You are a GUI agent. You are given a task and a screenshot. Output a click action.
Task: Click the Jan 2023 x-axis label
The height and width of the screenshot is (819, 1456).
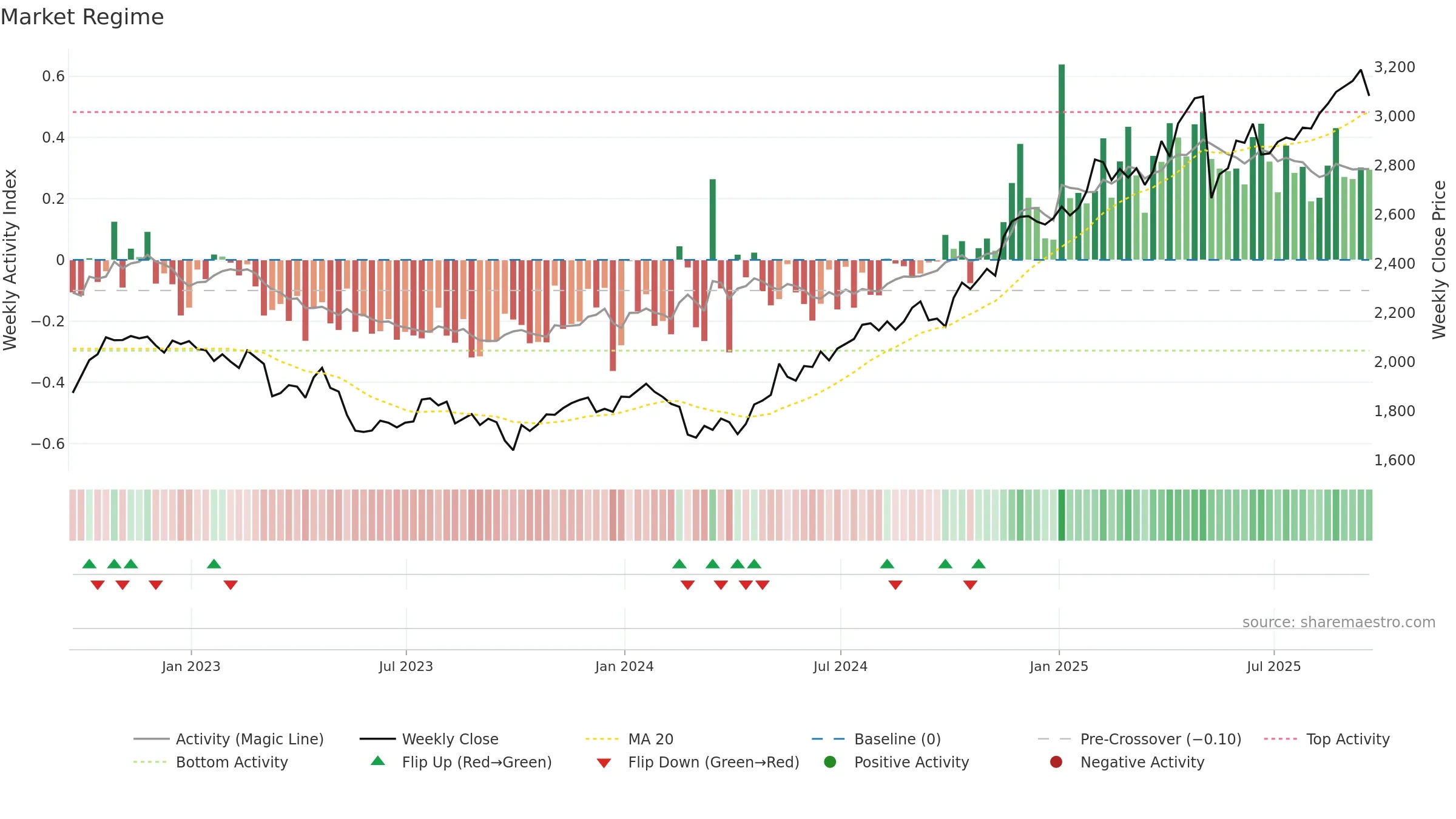point(191,666)
